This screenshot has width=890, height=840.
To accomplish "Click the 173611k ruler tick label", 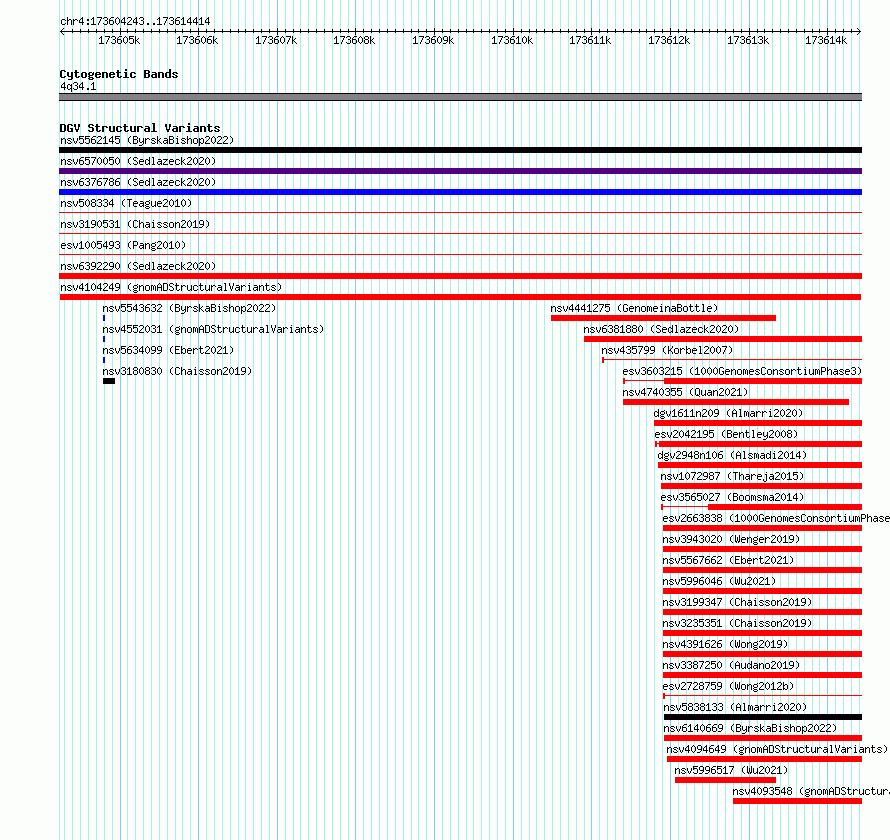I will (590, 40).
